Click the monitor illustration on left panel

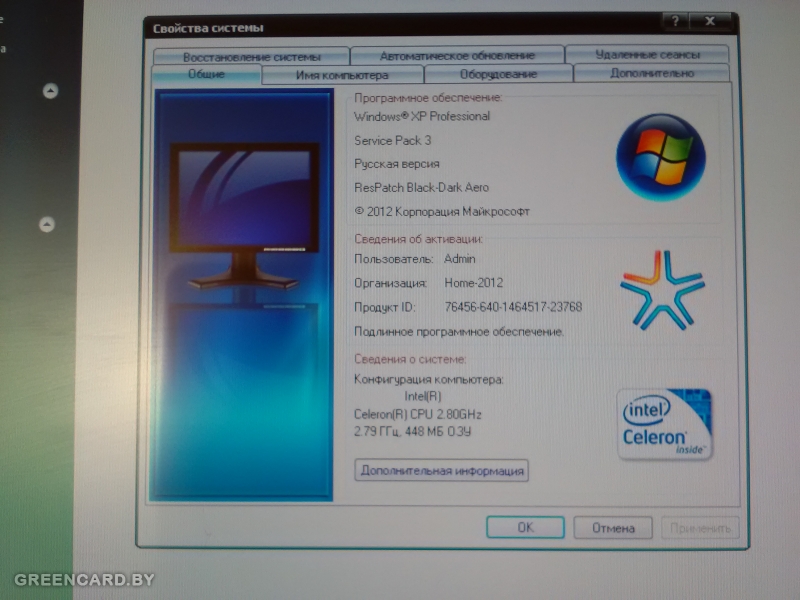(245, 216)
